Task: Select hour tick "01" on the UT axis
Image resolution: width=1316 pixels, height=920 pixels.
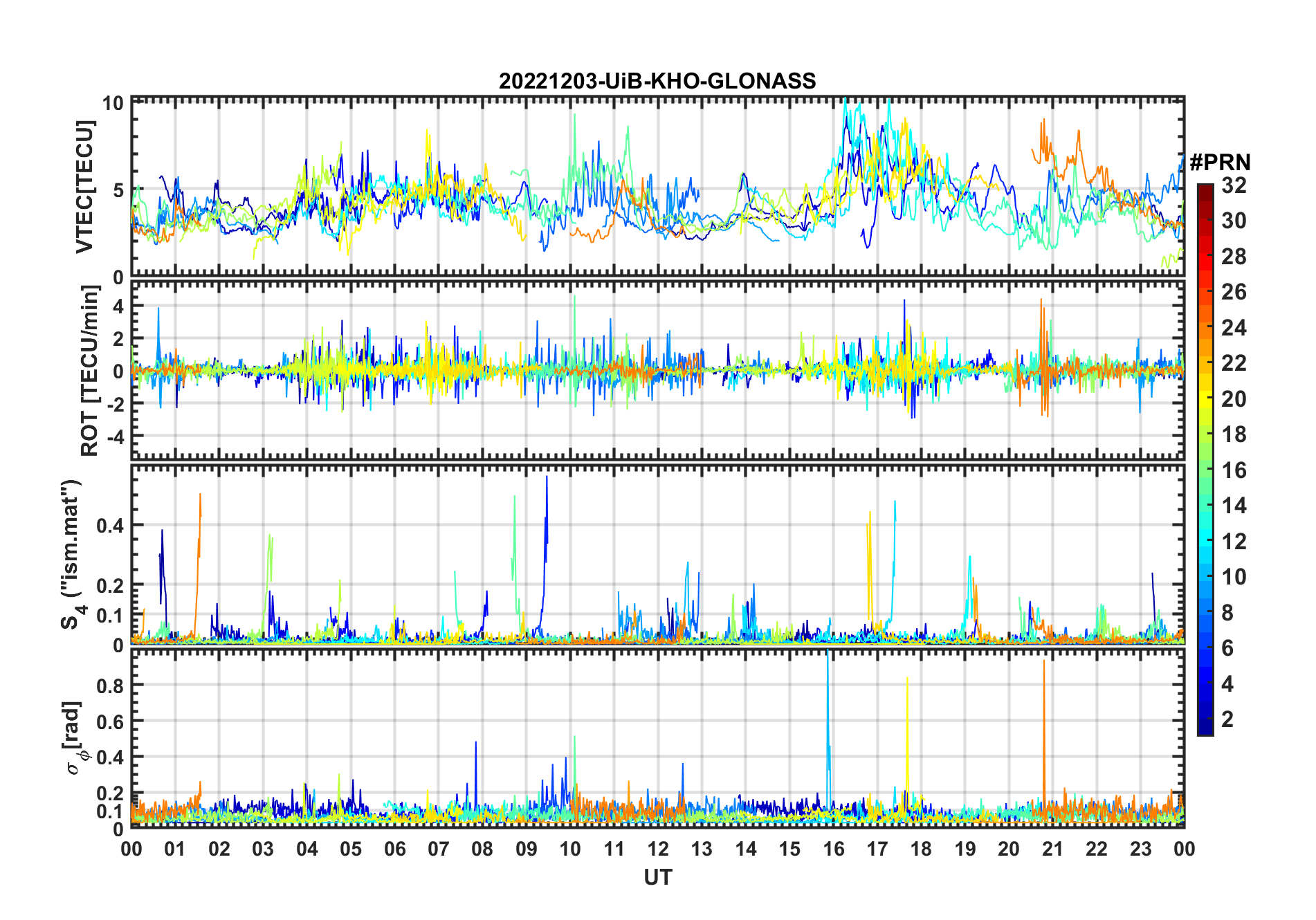Action: pyautogui.click(x=175, y=849)
